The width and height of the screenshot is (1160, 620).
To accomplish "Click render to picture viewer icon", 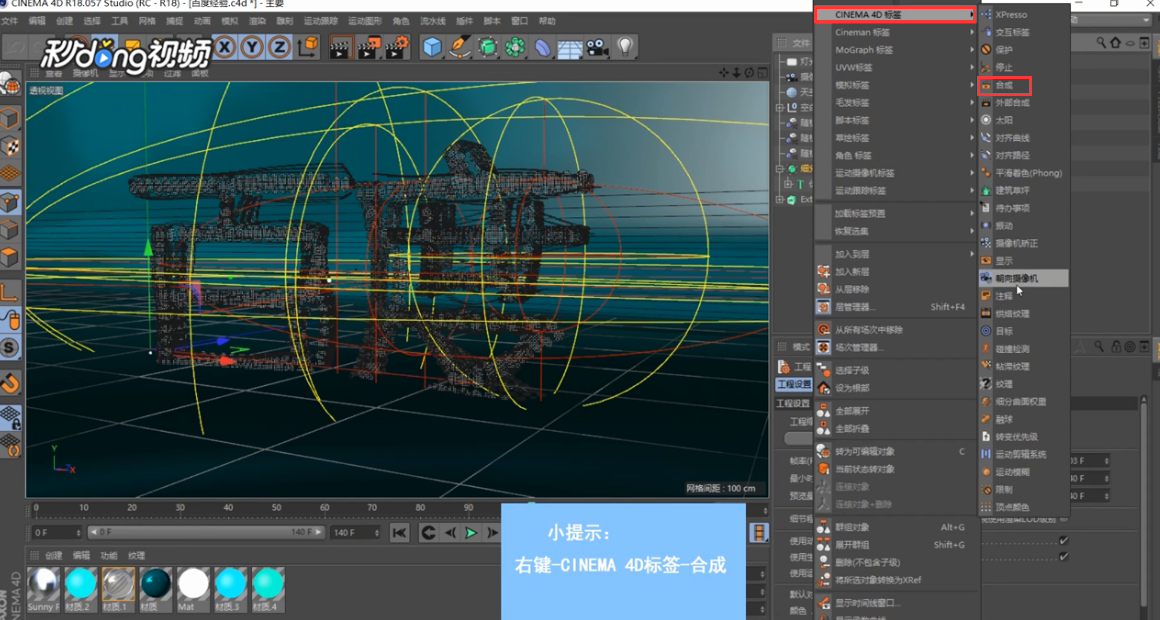I will tap(368, 47).
